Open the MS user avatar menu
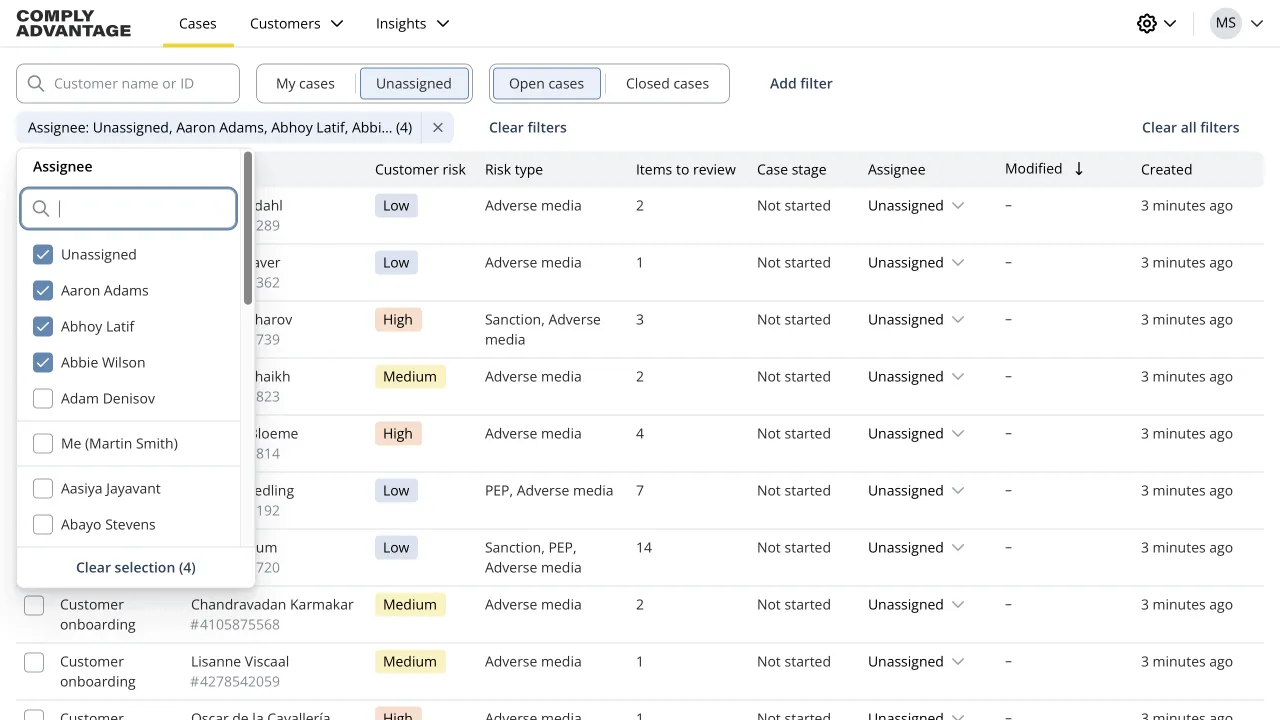This screenshot has height=720, width=1280. [x=1225, y=23]
